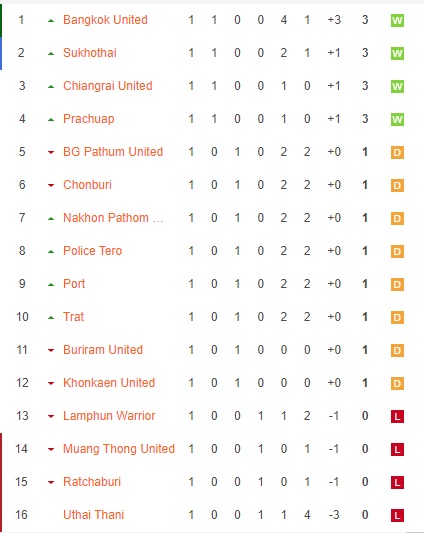Click Chonburi's red down arrow indicator

51,185
